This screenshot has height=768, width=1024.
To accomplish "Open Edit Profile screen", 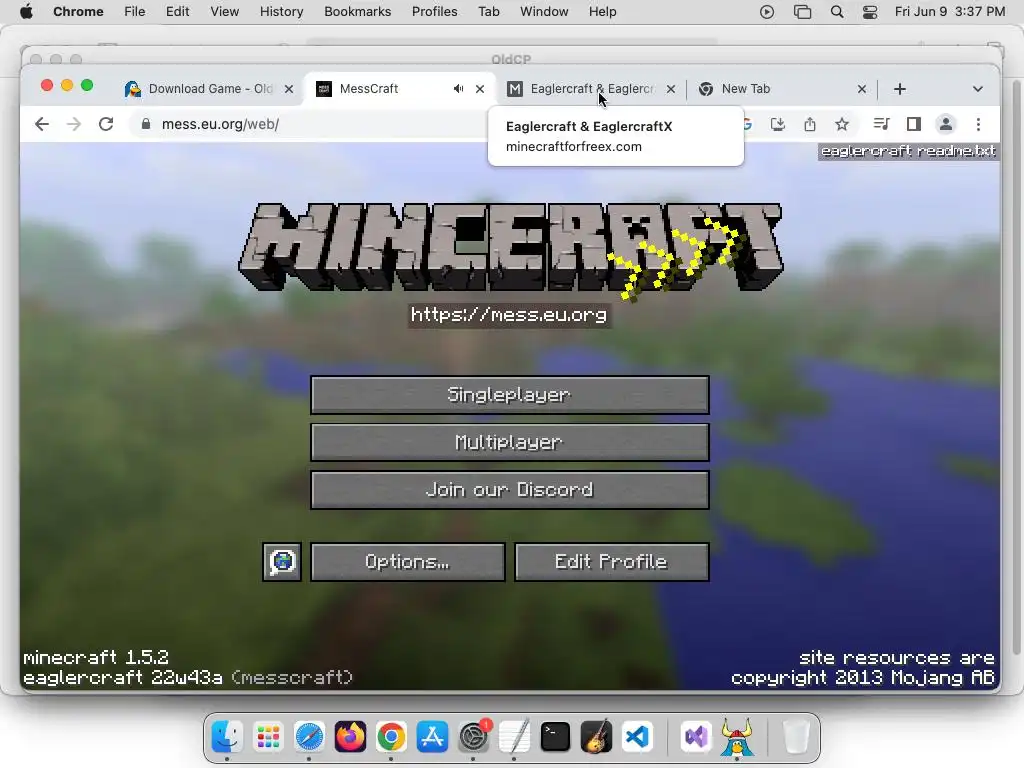I will pyautogui.click(x=611, y=562).
